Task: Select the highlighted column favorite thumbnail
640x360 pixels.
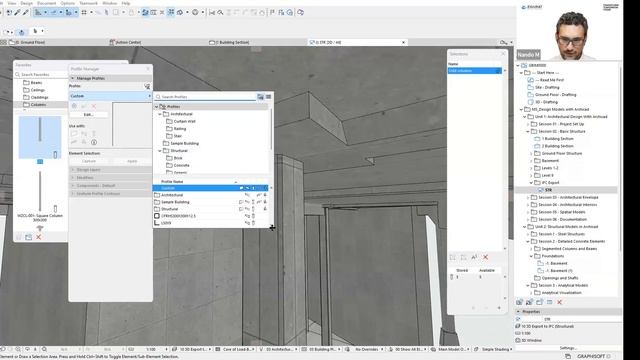Action: (40, 138)
